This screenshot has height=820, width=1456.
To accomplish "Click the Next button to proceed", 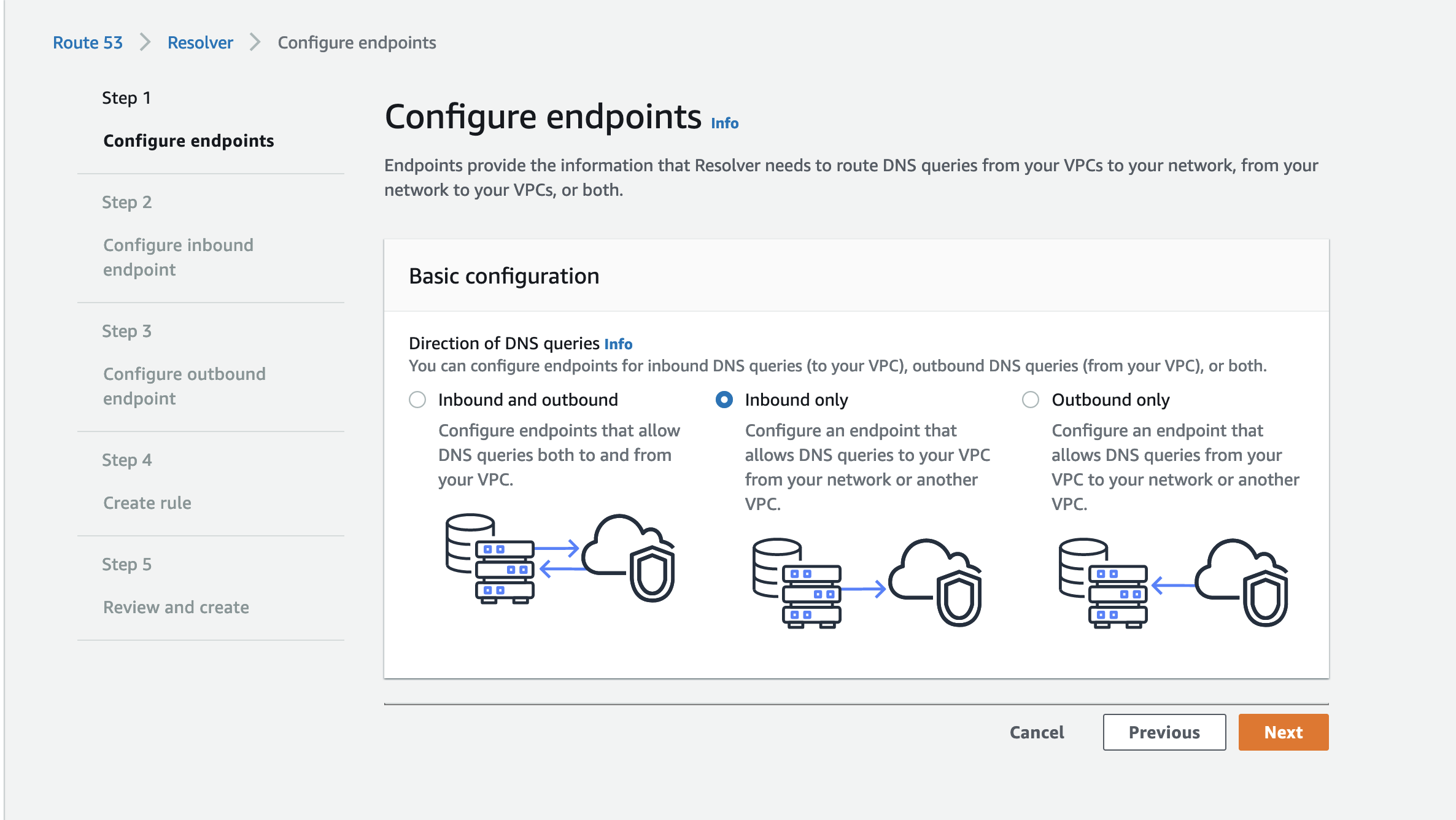I will [x=1283, y=732].
